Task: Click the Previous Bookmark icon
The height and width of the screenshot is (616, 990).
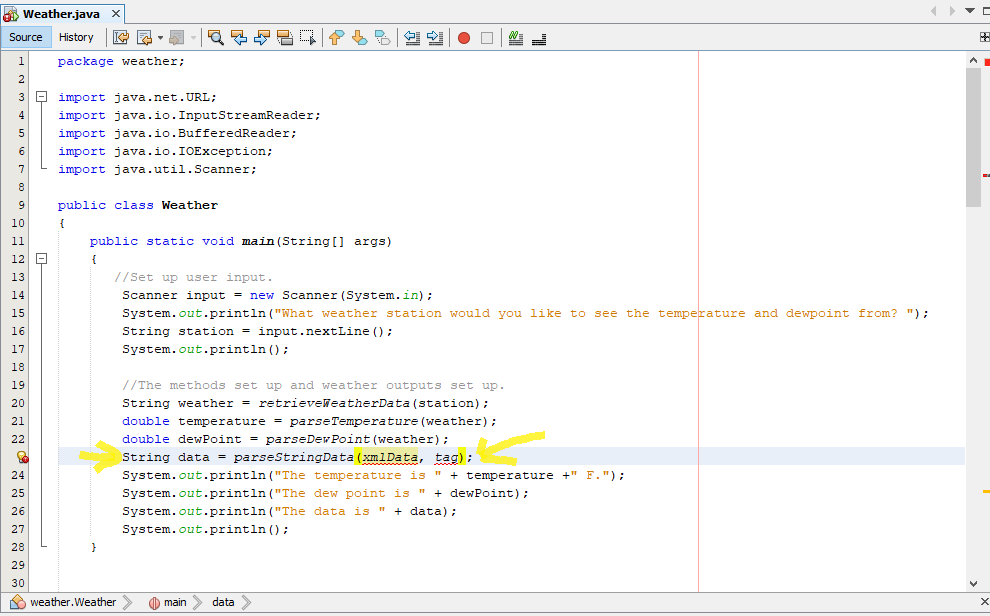Action: click(x=335, y=37)
